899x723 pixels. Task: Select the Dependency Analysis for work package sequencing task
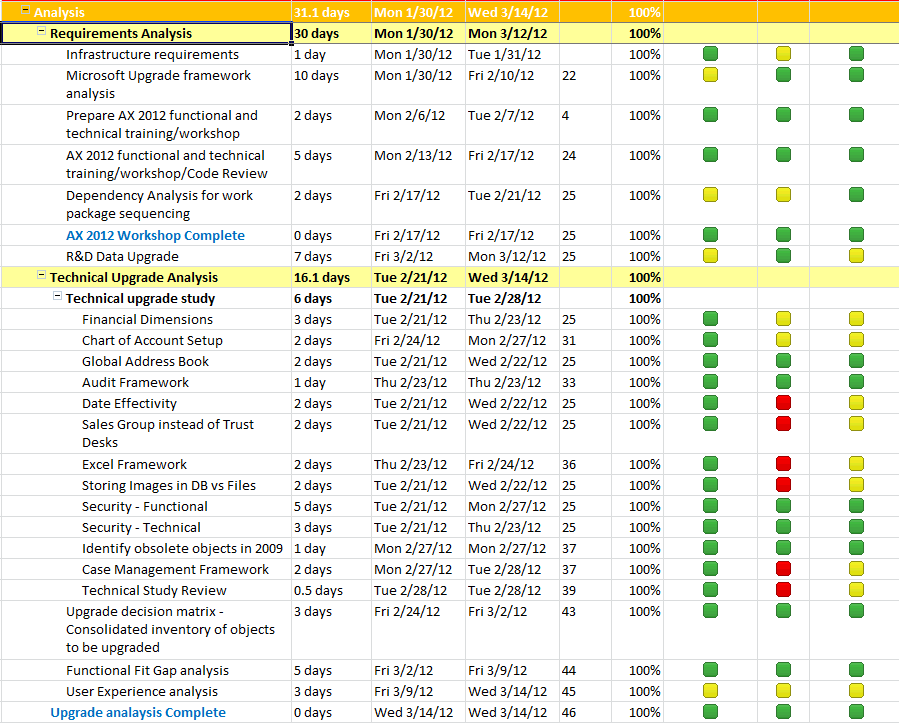pyautogui.click(x=159, y=204)
